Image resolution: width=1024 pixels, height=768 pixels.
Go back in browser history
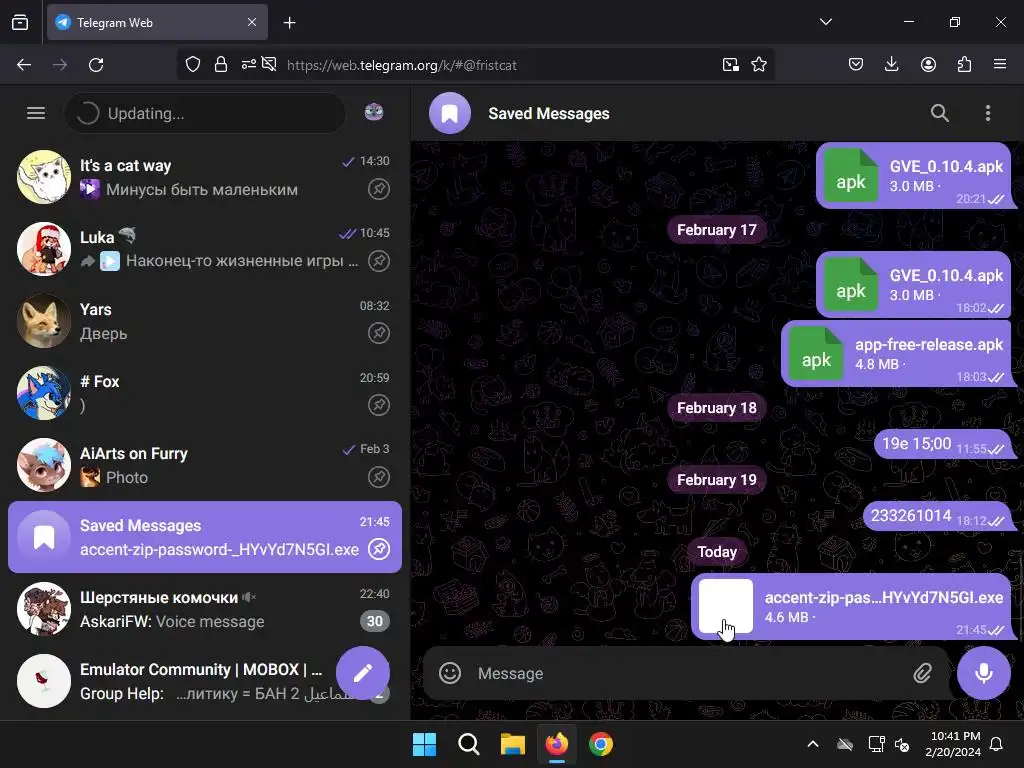(x=24, y=65)
